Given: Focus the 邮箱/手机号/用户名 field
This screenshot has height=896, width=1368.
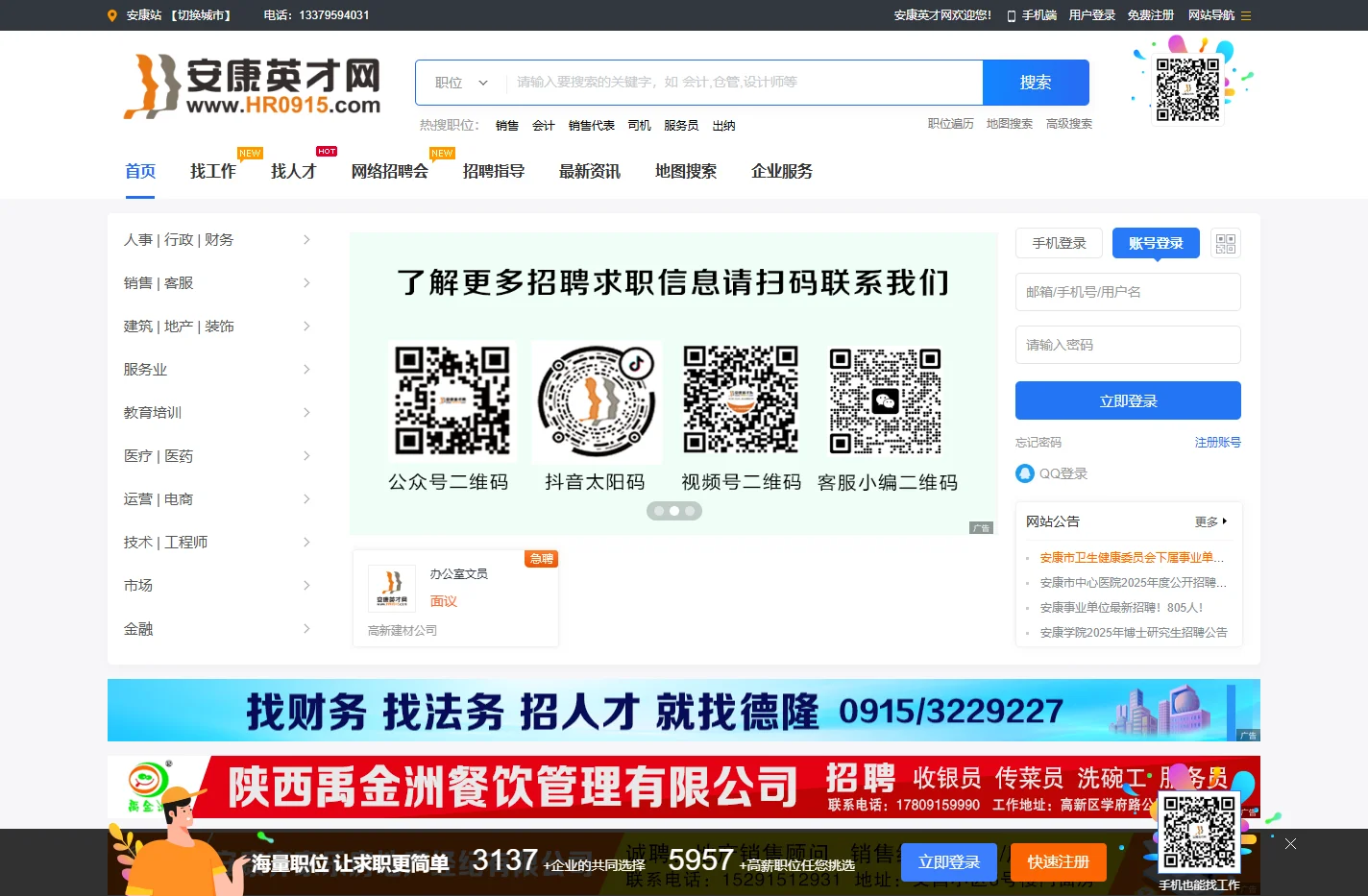Looking at the screenshot, I should [x=1128, y=292].
